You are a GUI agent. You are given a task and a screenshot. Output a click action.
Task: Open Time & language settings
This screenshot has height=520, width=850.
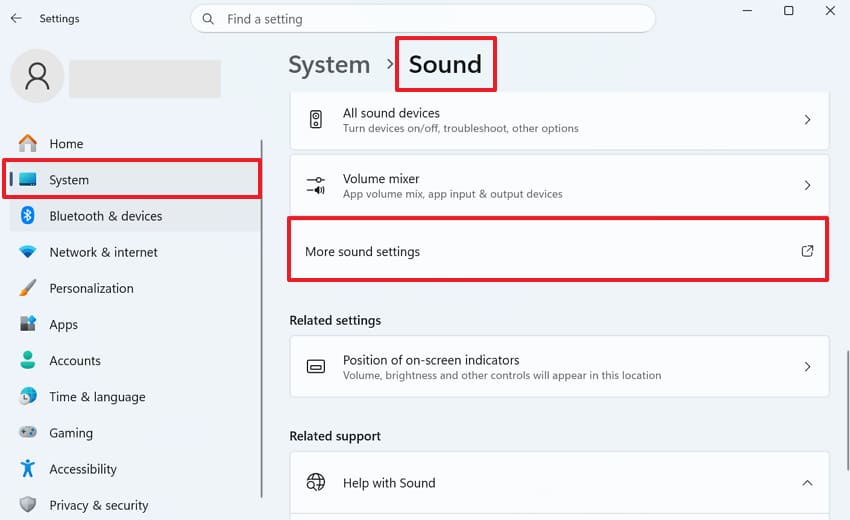(134, 397)
